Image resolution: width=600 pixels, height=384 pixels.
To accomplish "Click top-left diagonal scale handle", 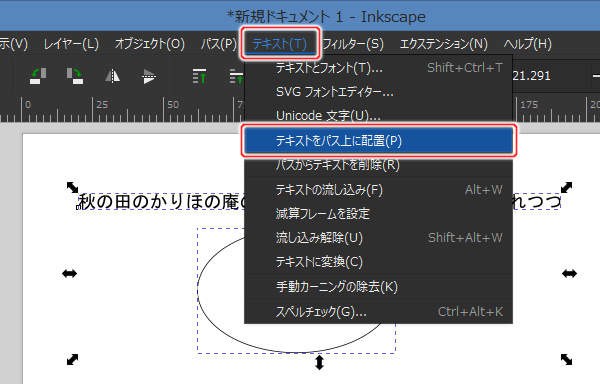I will coord(72,187).
